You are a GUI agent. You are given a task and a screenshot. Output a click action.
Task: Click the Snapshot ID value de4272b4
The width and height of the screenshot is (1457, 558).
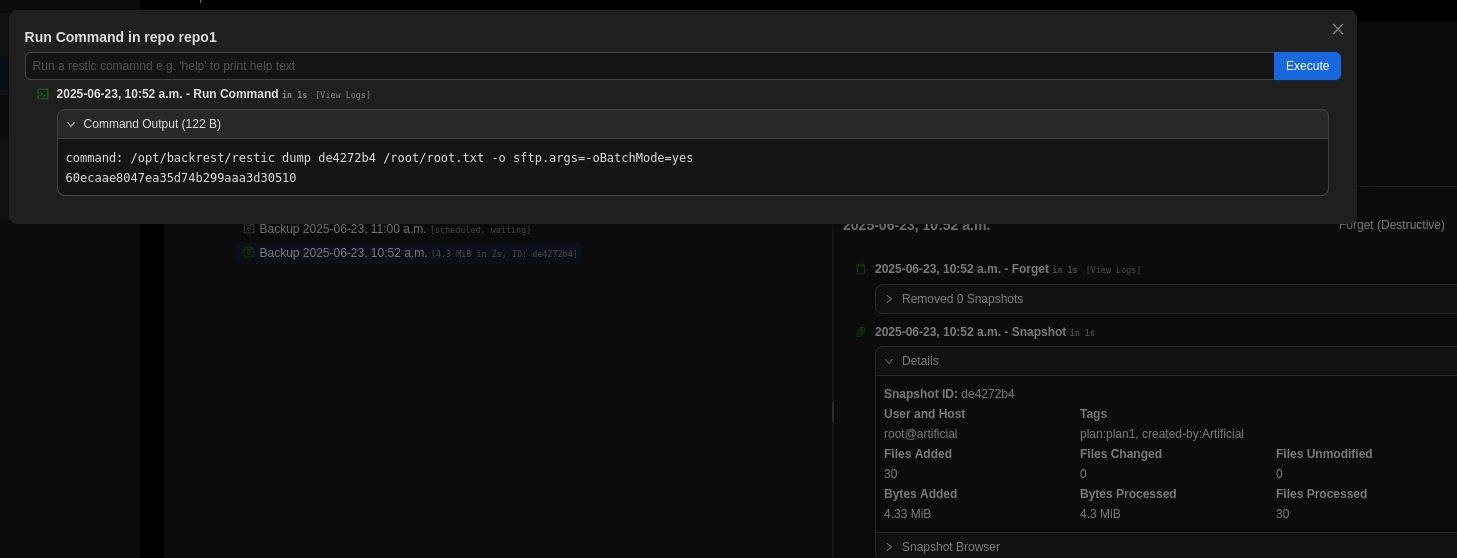click(987, 394)
